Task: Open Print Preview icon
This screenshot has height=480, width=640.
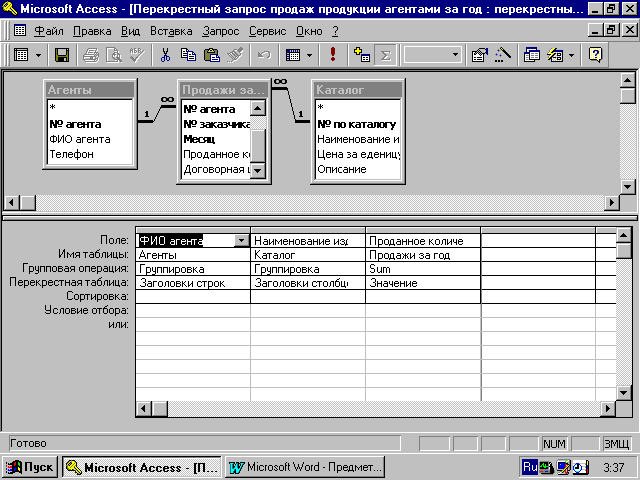Action: (114, 55)
